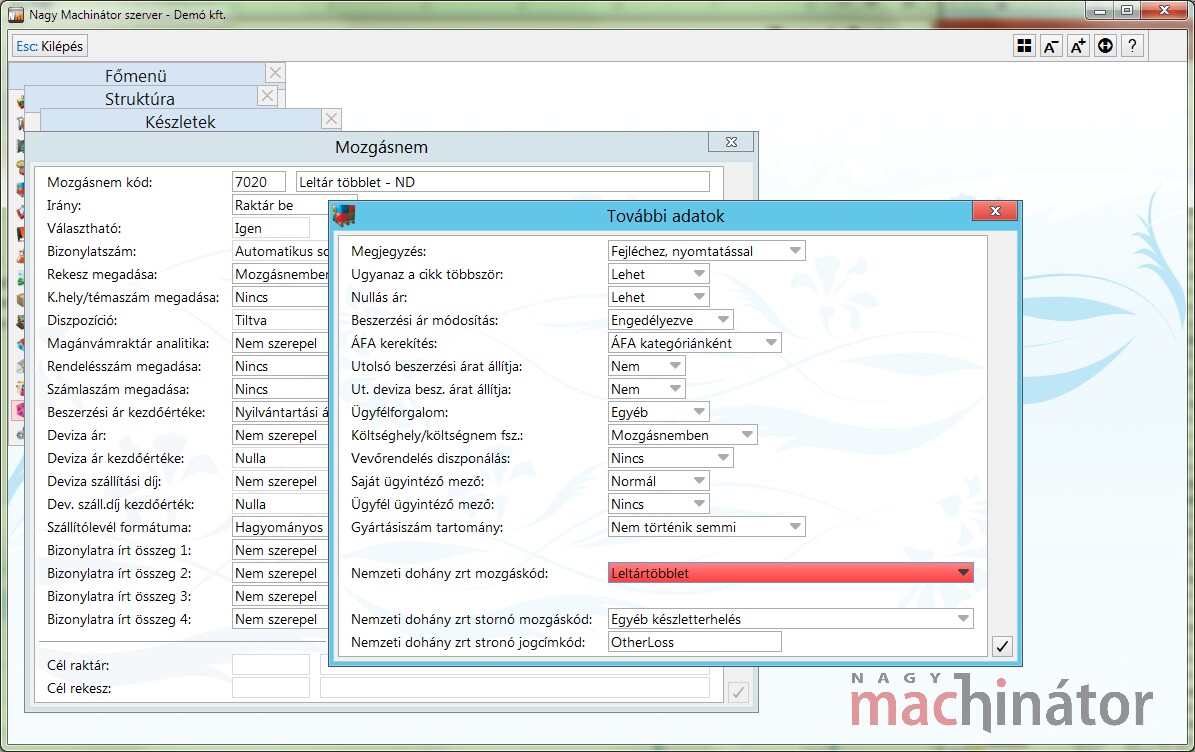
Task: Click Szállítólevél formátuma field Hagyományos
Action: 280,527
